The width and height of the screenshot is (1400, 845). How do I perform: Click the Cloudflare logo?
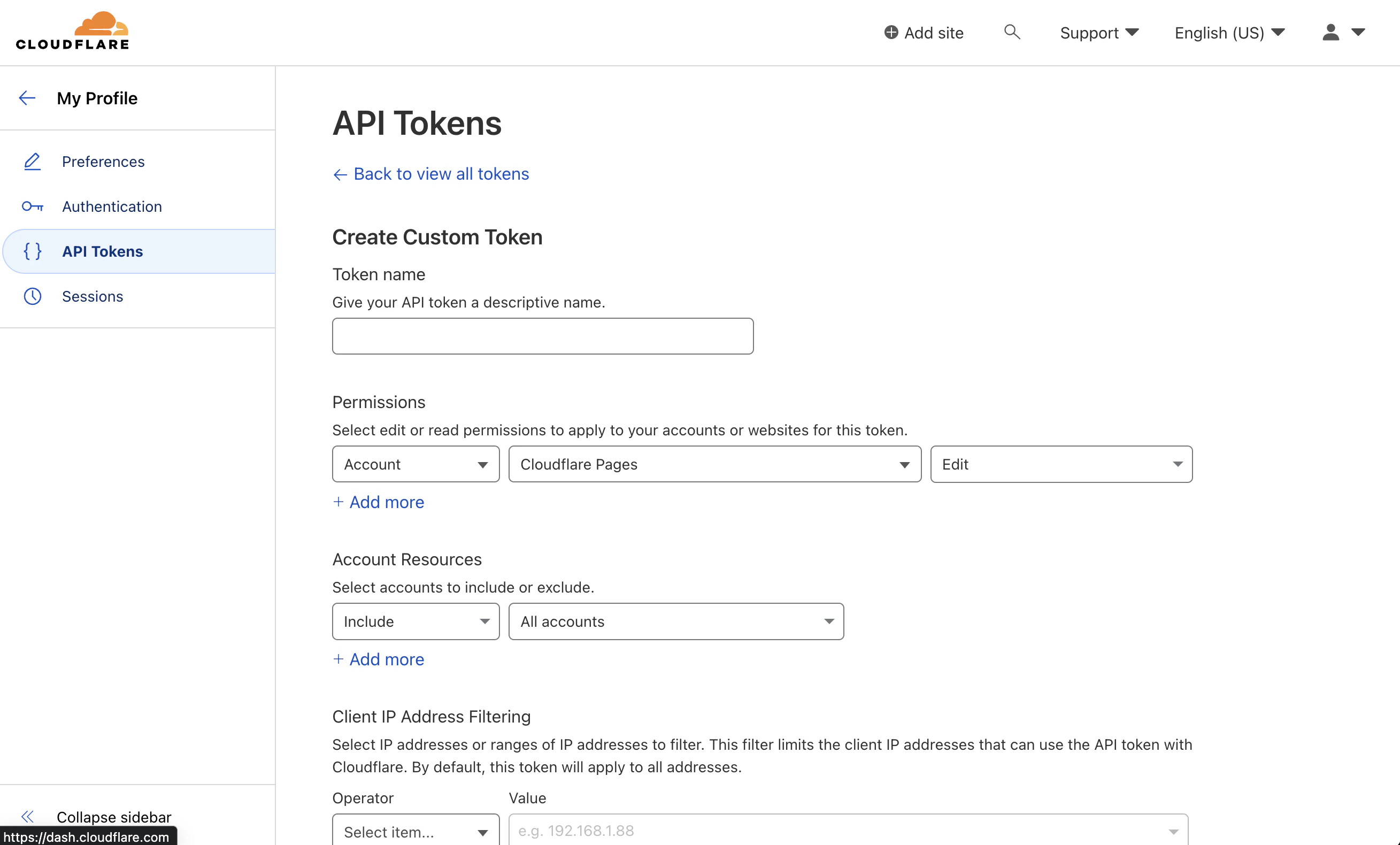(72, 30)
